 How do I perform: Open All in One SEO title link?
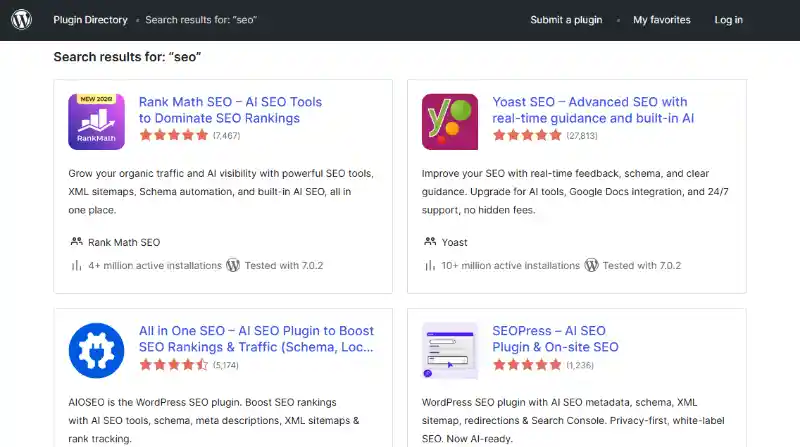(256, 339)
